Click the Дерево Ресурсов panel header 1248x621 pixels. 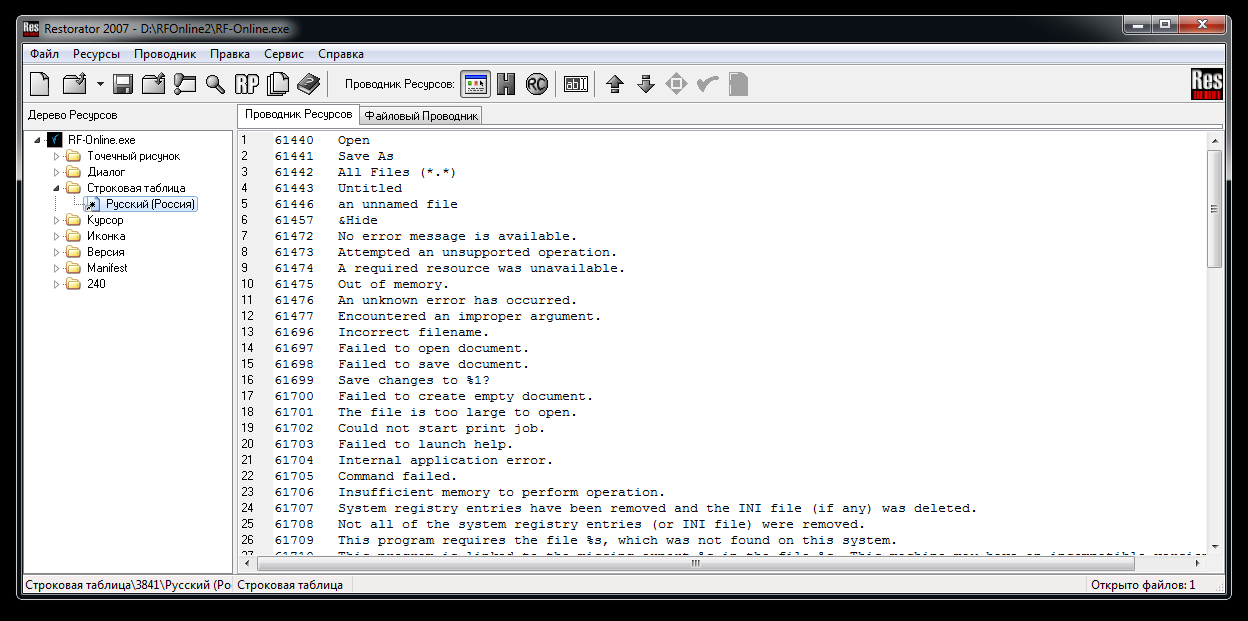[72, 115]
